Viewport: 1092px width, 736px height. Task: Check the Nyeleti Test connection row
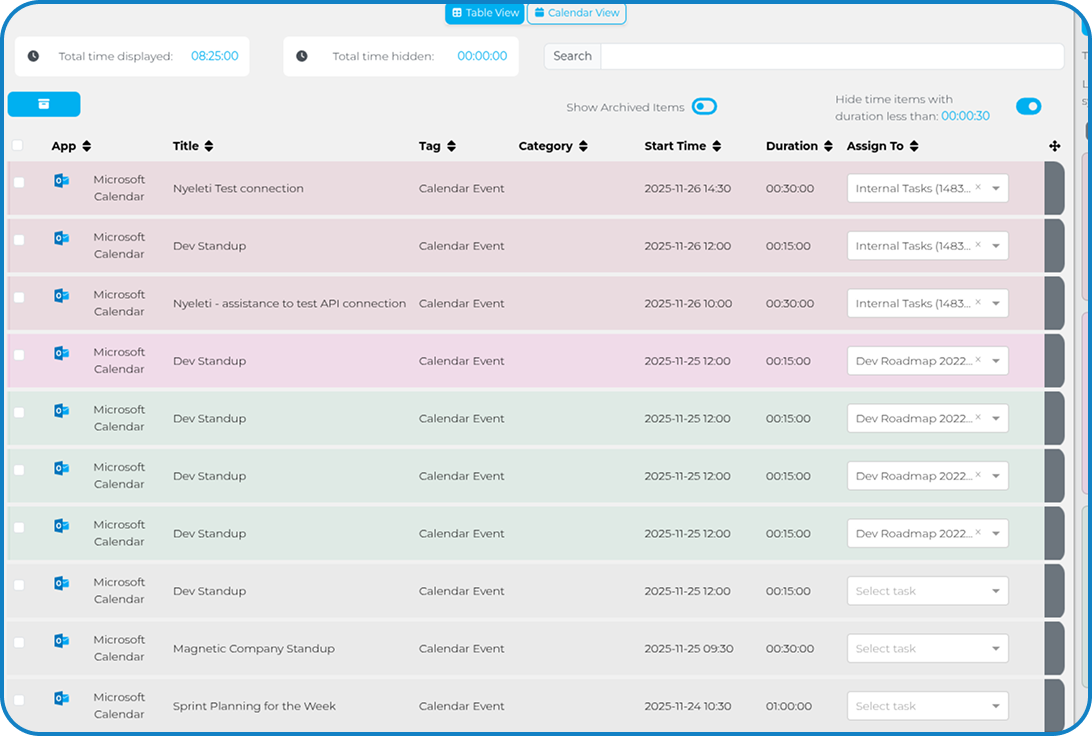tap(19, 182)
